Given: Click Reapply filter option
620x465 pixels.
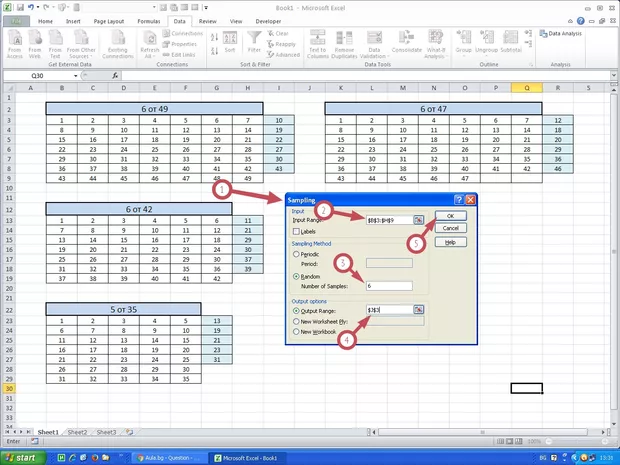Looking at the screenshot, I should [x=282, y=44].
